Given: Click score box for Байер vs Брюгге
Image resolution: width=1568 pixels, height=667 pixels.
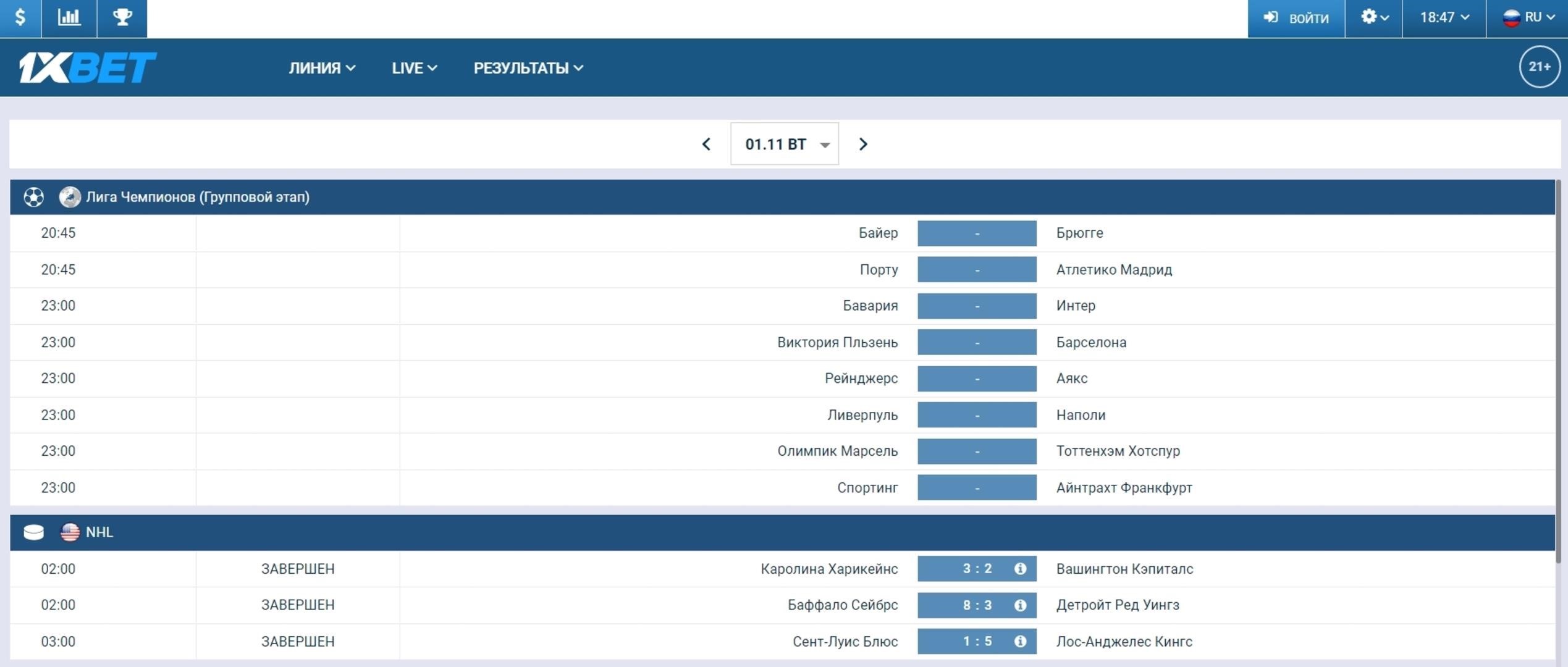Looking at the screenshot, I should [977, 233].
